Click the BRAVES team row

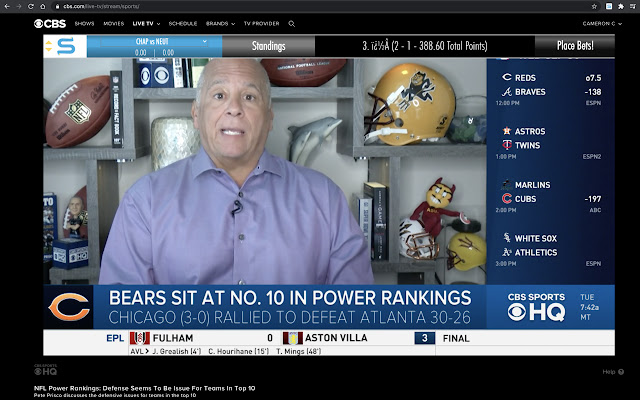pos(551,92)
